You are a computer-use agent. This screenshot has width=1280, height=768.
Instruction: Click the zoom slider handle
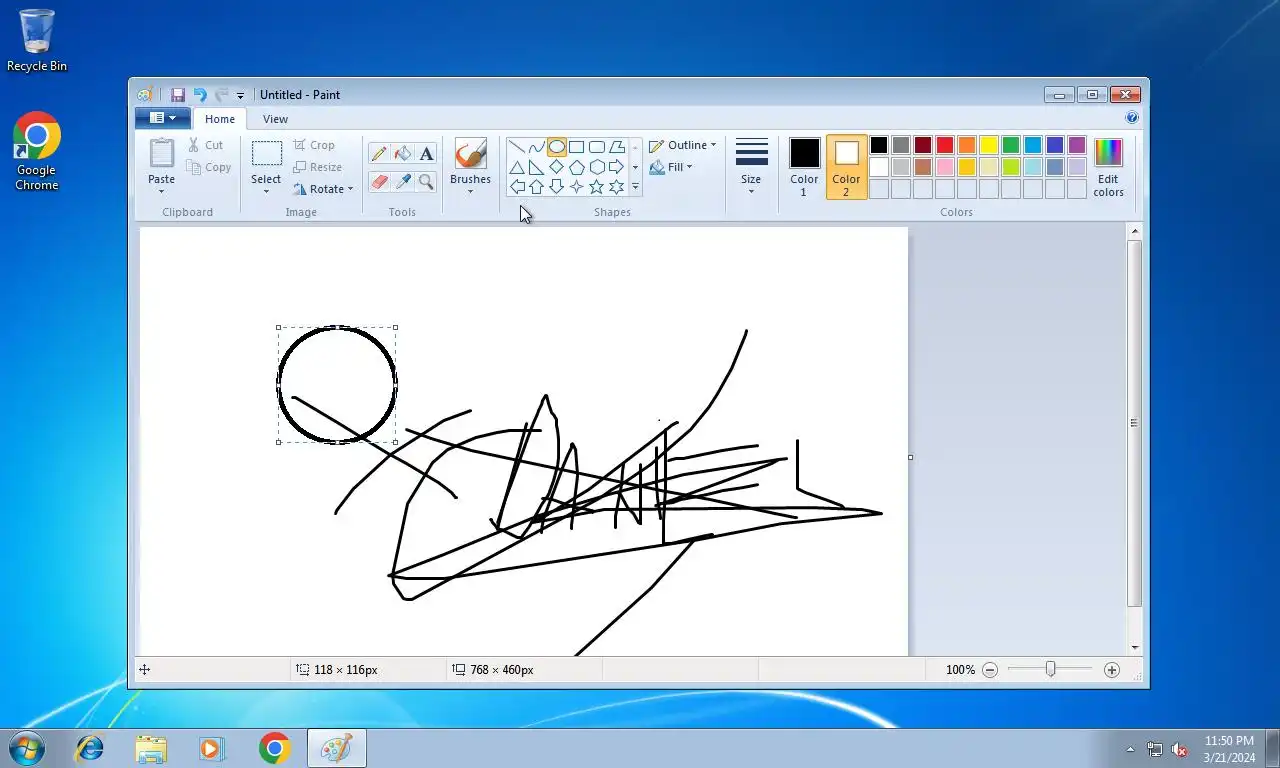[x=1050, y=669]
